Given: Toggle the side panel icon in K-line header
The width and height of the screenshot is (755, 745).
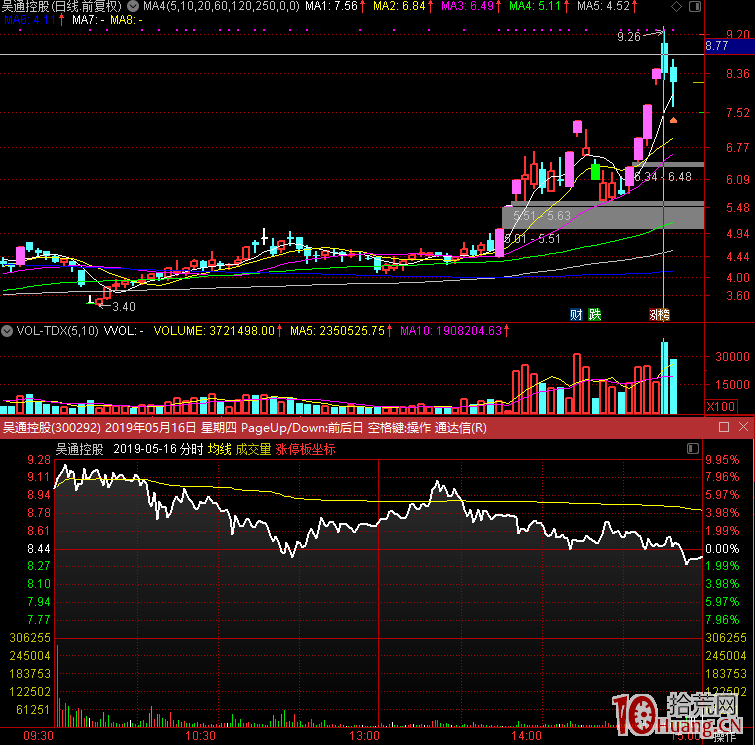Looking at the screenshot, I should pos(695,6).
